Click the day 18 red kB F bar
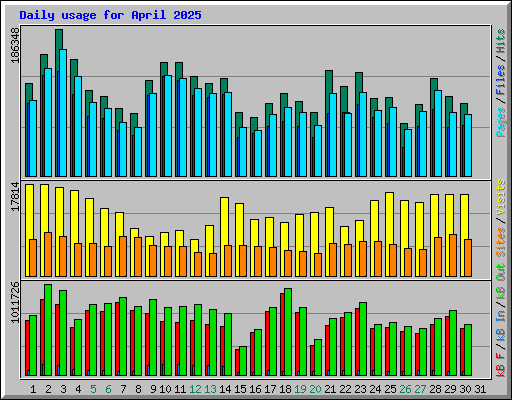Screen dimensions: 512x400 [282, 334]
